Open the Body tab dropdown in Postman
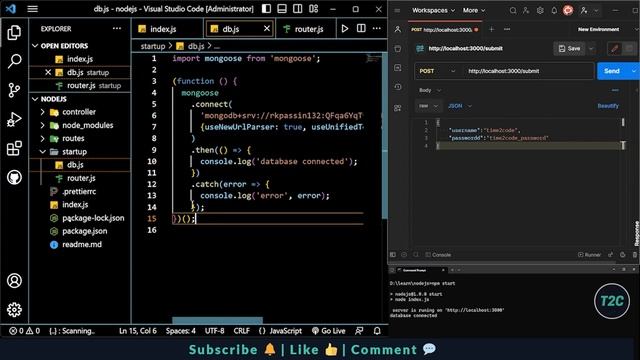This screenshot has height=360, width=640. pos(430,90)
